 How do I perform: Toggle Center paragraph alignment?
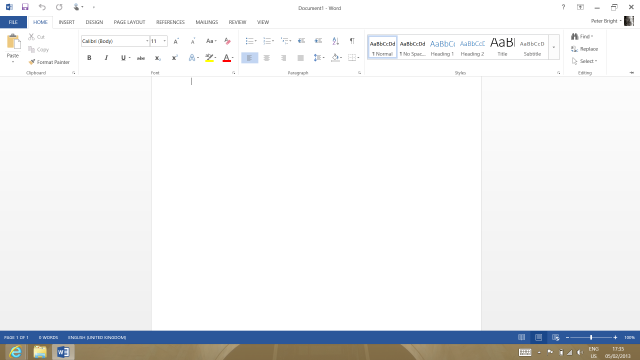(x=267, y=58)
